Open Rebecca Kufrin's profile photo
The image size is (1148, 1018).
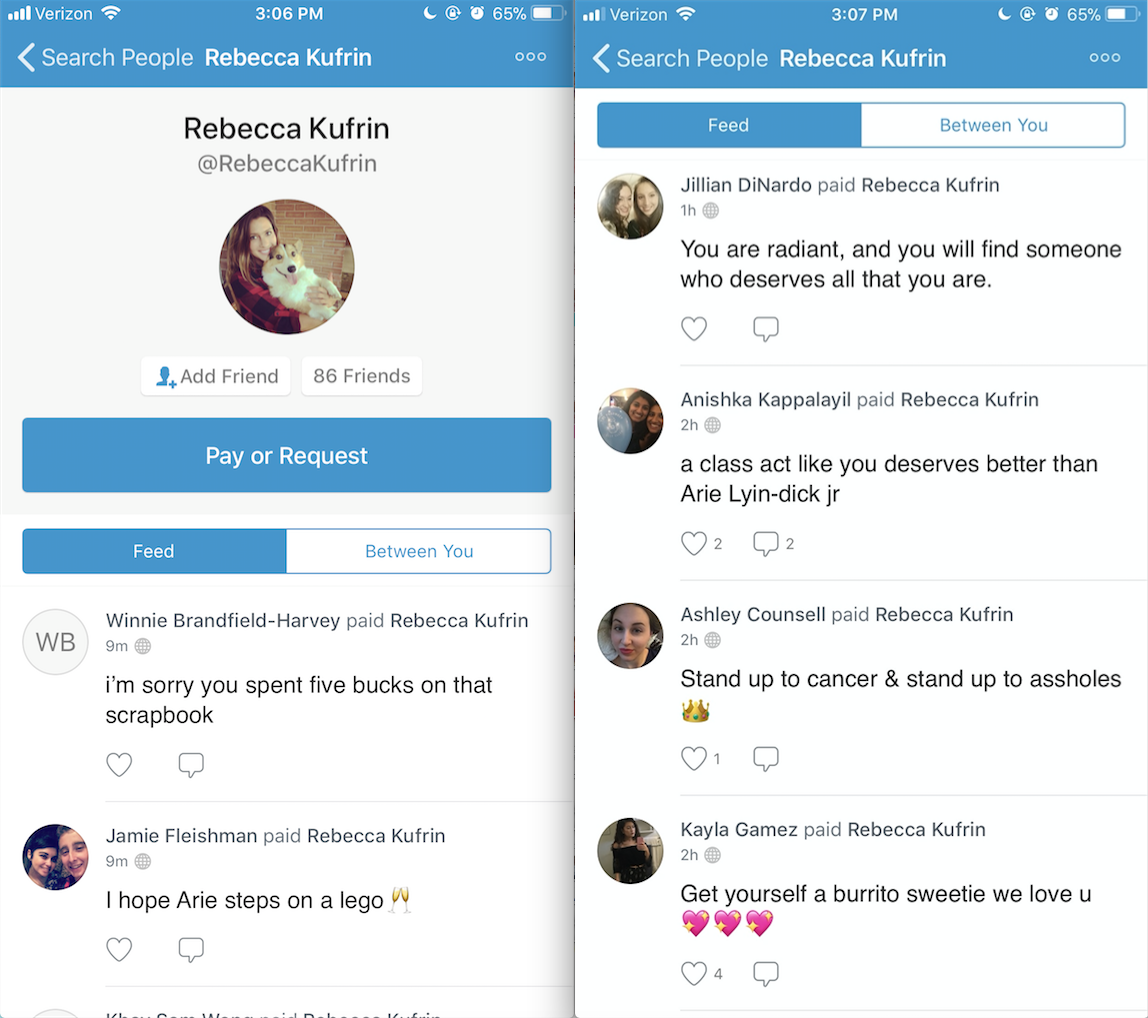click(286, 267)
